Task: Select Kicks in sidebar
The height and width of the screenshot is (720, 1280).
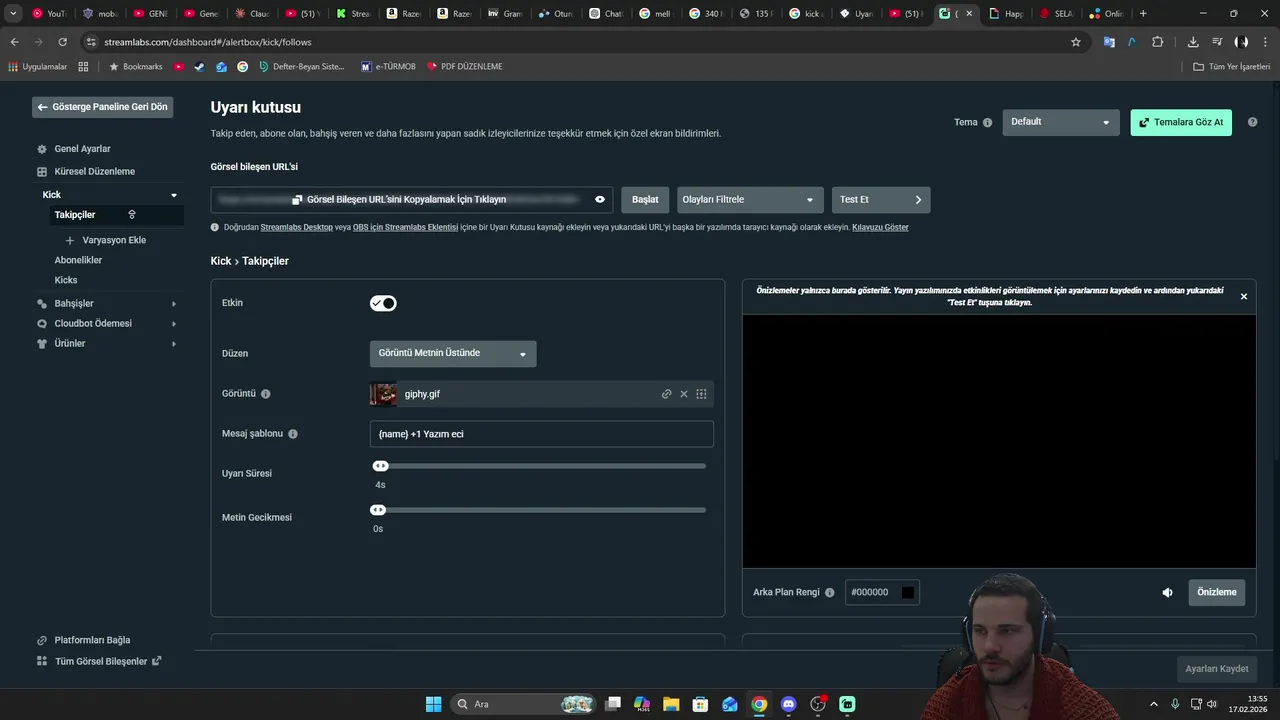Action: [x=66, y=280]
